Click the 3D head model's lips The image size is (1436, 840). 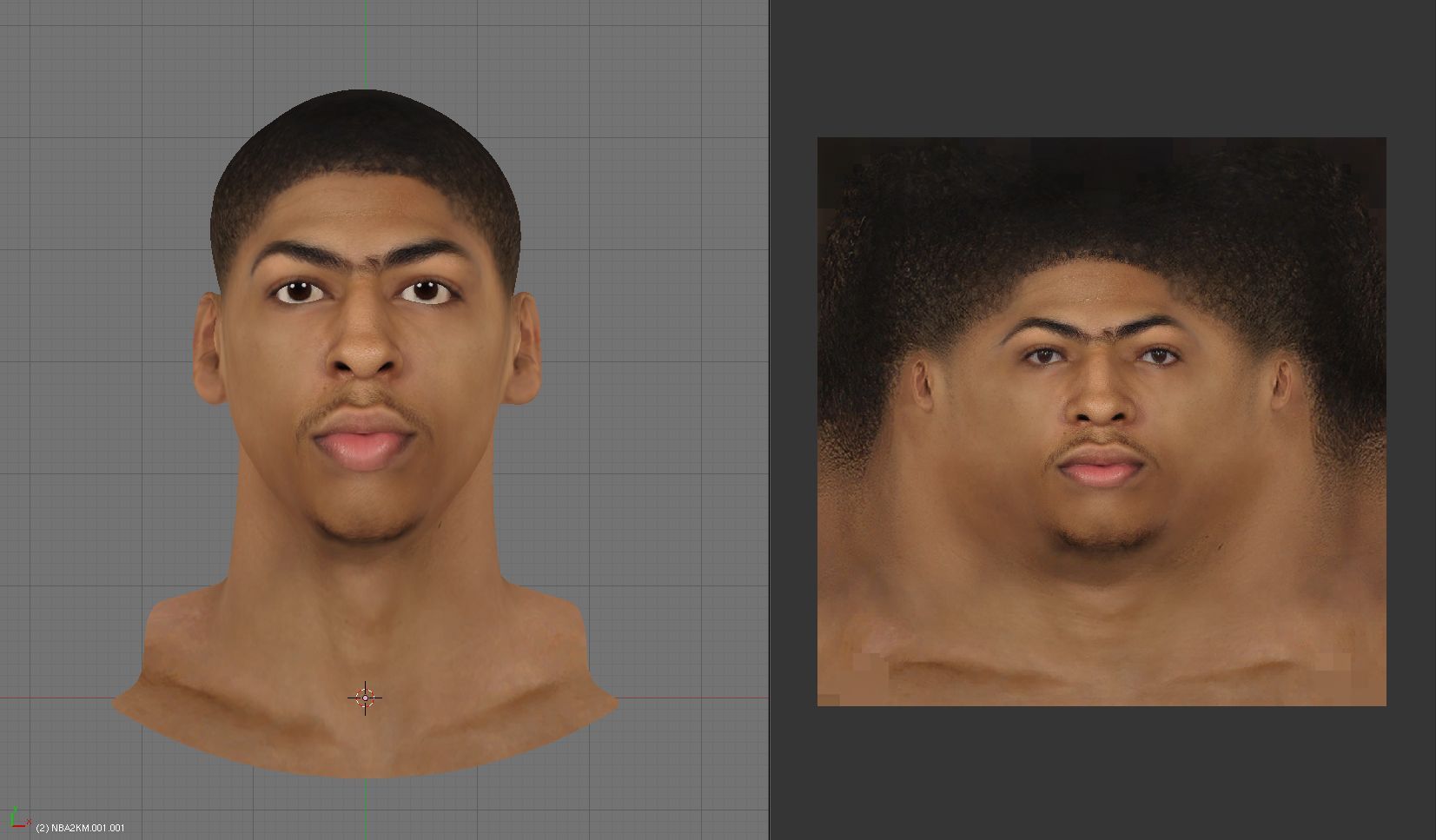point(364,443)
